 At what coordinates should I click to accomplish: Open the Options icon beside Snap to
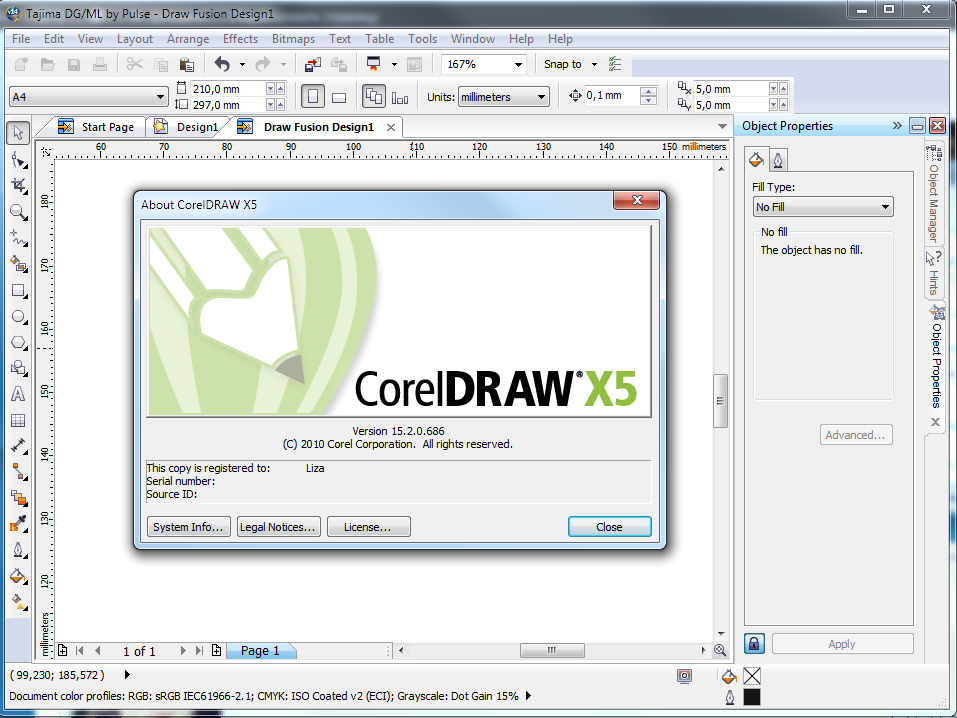(615, 64)
